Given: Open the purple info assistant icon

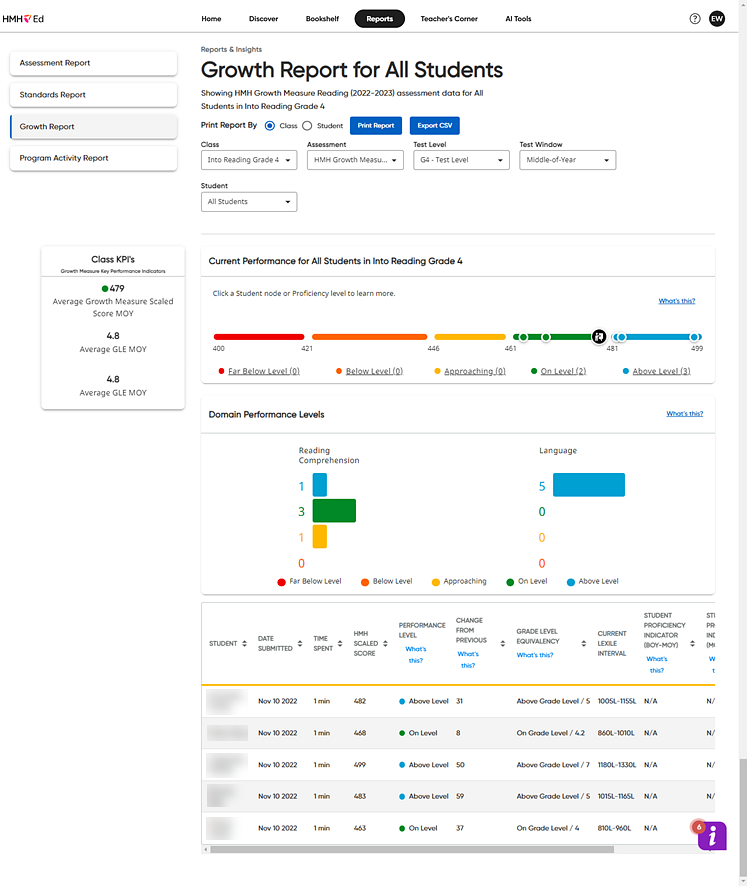Looking at the screenshot, I should coord(712,836).
